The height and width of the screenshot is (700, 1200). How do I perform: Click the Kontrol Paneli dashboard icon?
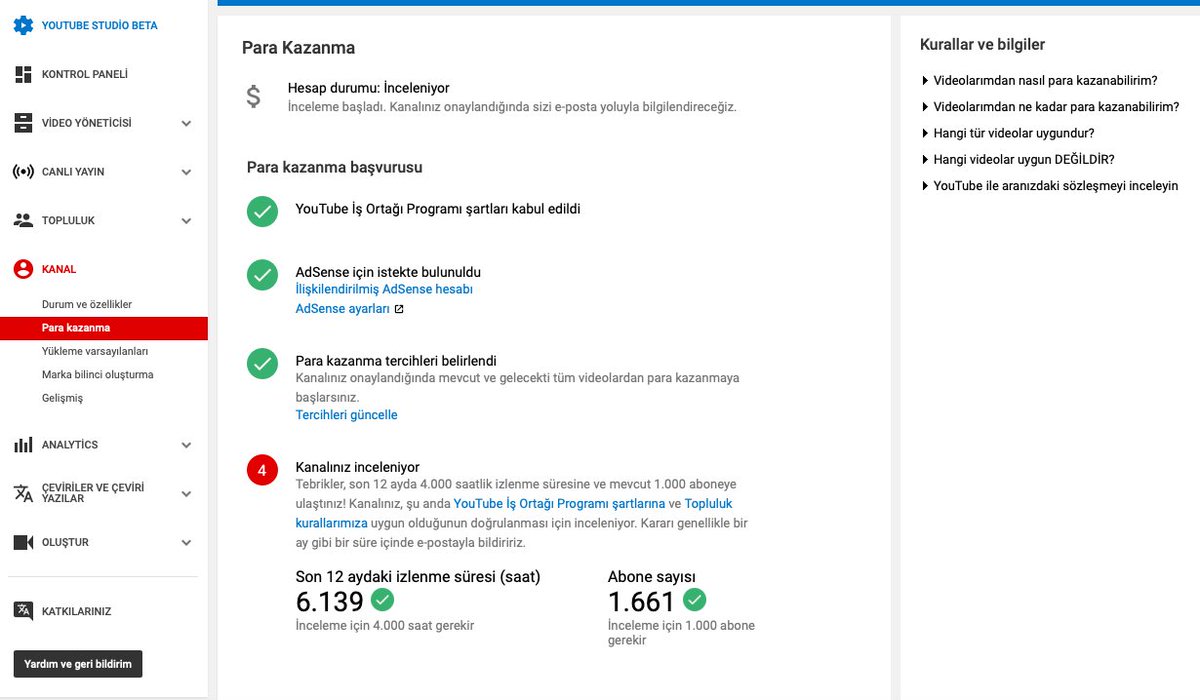[23, 74]
